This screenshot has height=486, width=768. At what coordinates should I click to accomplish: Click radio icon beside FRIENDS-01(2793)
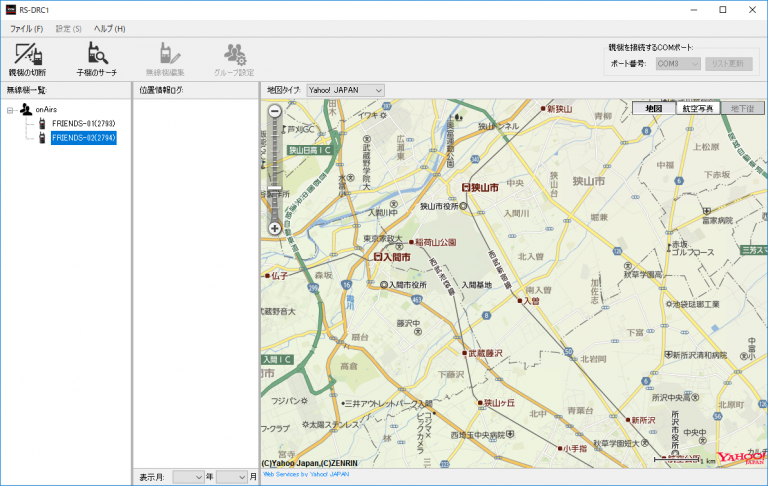tap(42, 123)
